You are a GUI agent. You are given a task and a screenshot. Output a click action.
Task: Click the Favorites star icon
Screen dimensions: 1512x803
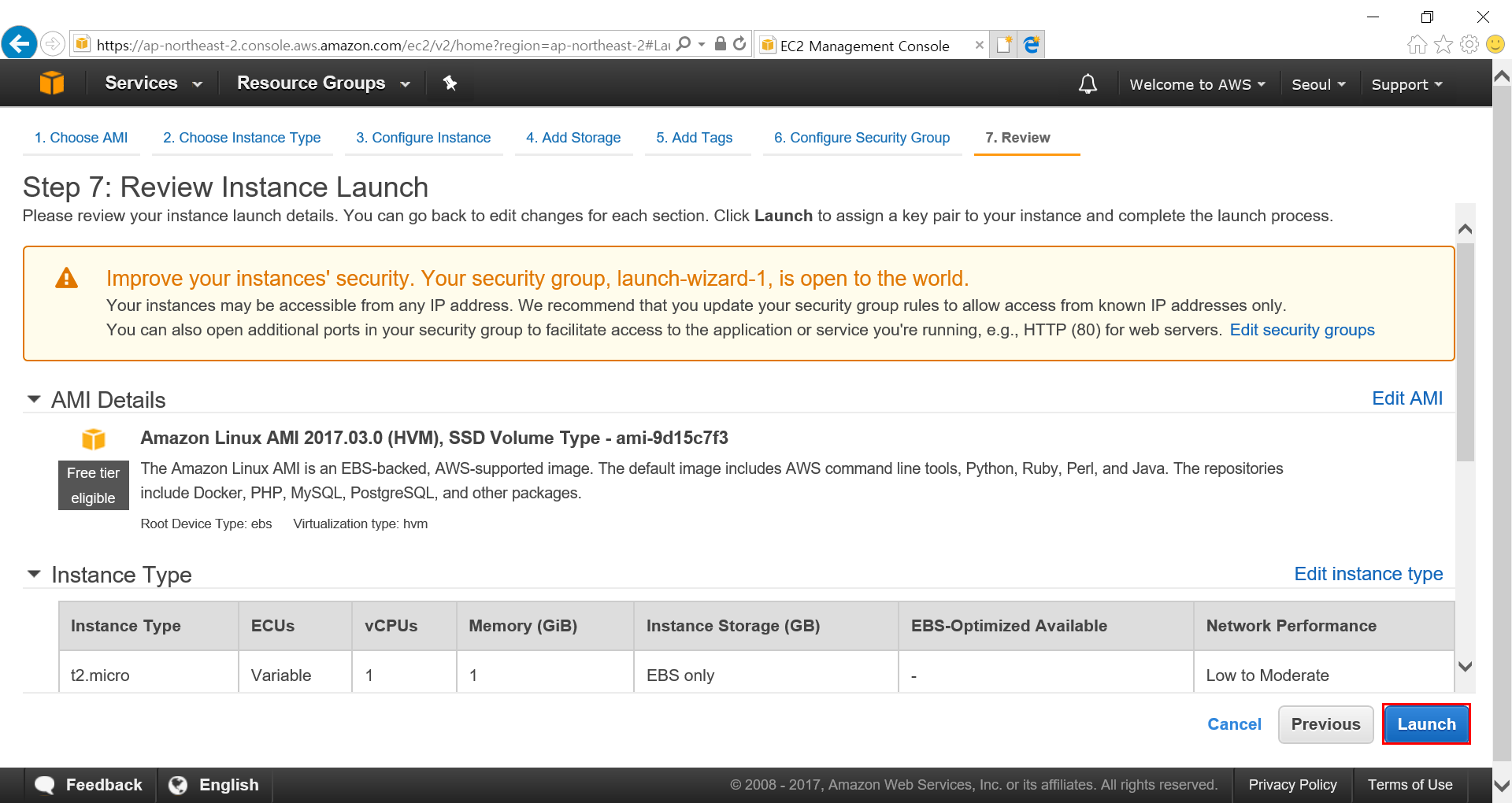tap(1443, 44)
